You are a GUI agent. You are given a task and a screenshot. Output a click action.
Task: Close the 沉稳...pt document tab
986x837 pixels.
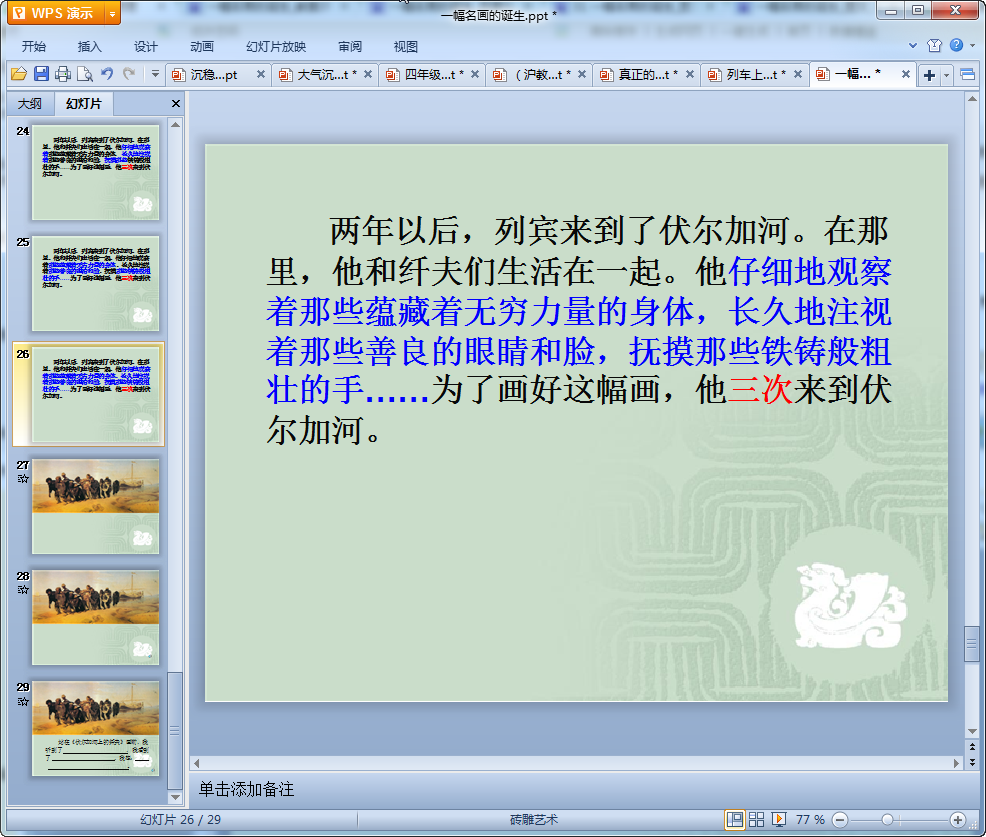(260, 74)
